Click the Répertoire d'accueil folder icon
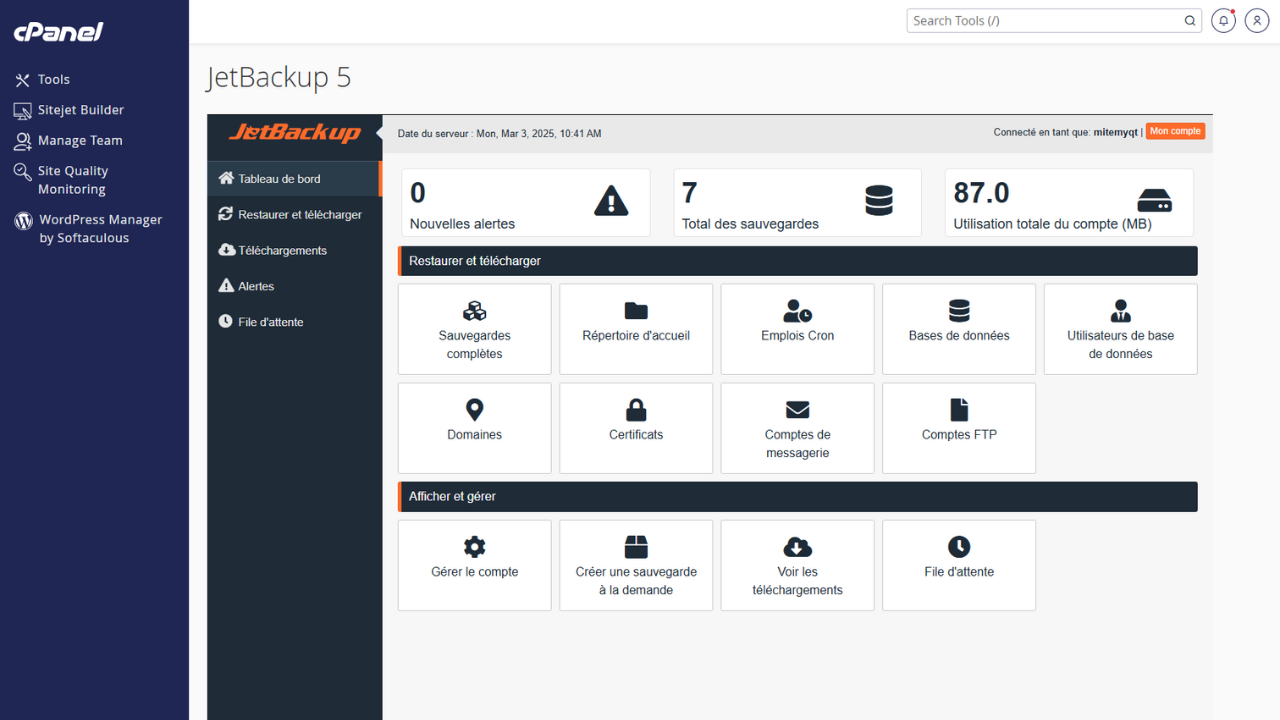 [636, 311]
